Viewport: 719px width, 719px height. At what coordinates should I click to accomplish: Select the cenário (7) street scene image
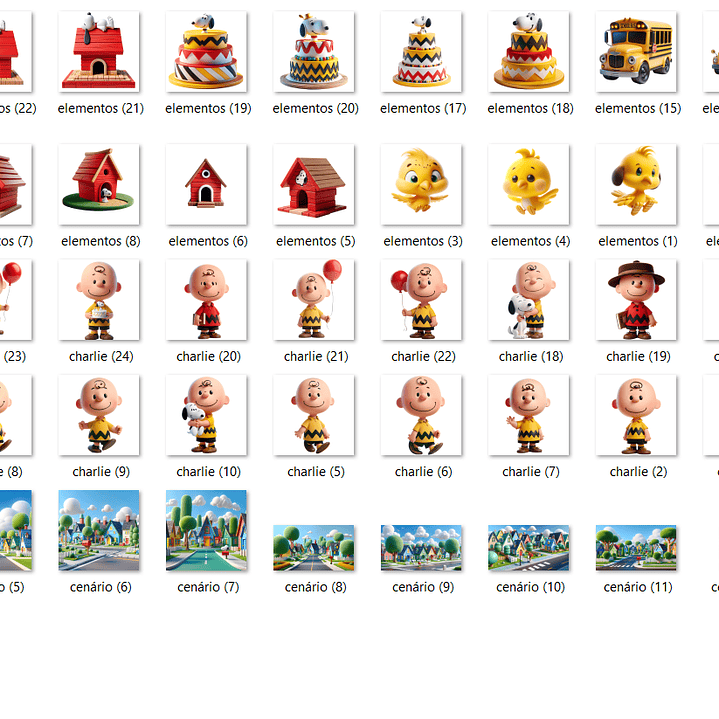click(206, 530)
